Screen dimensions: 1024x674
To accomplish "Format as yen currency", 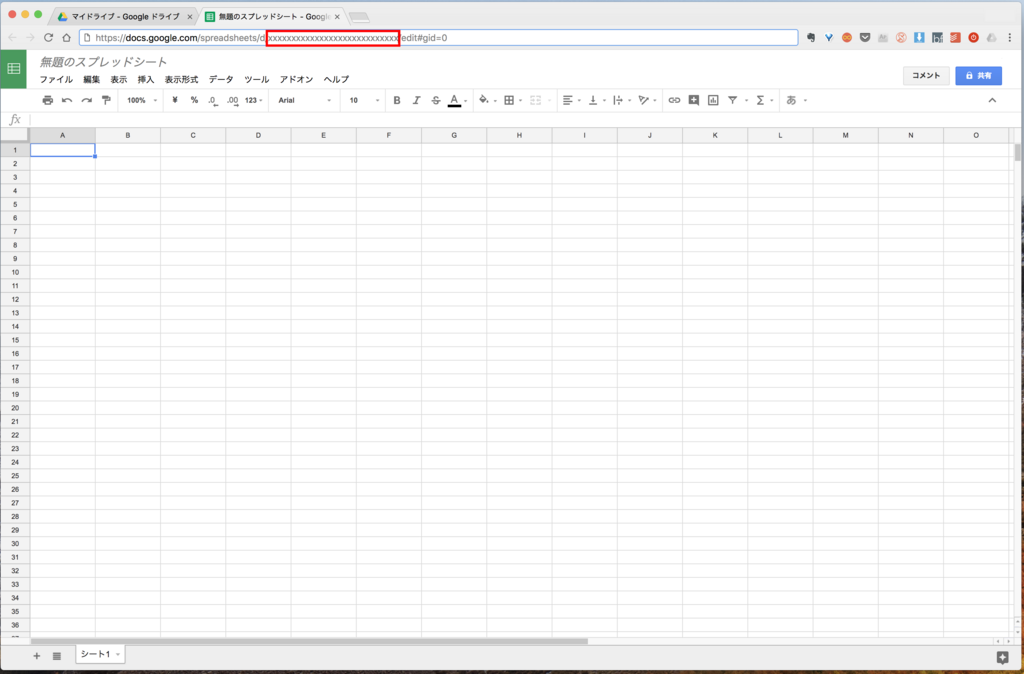I will coord(175,101).
